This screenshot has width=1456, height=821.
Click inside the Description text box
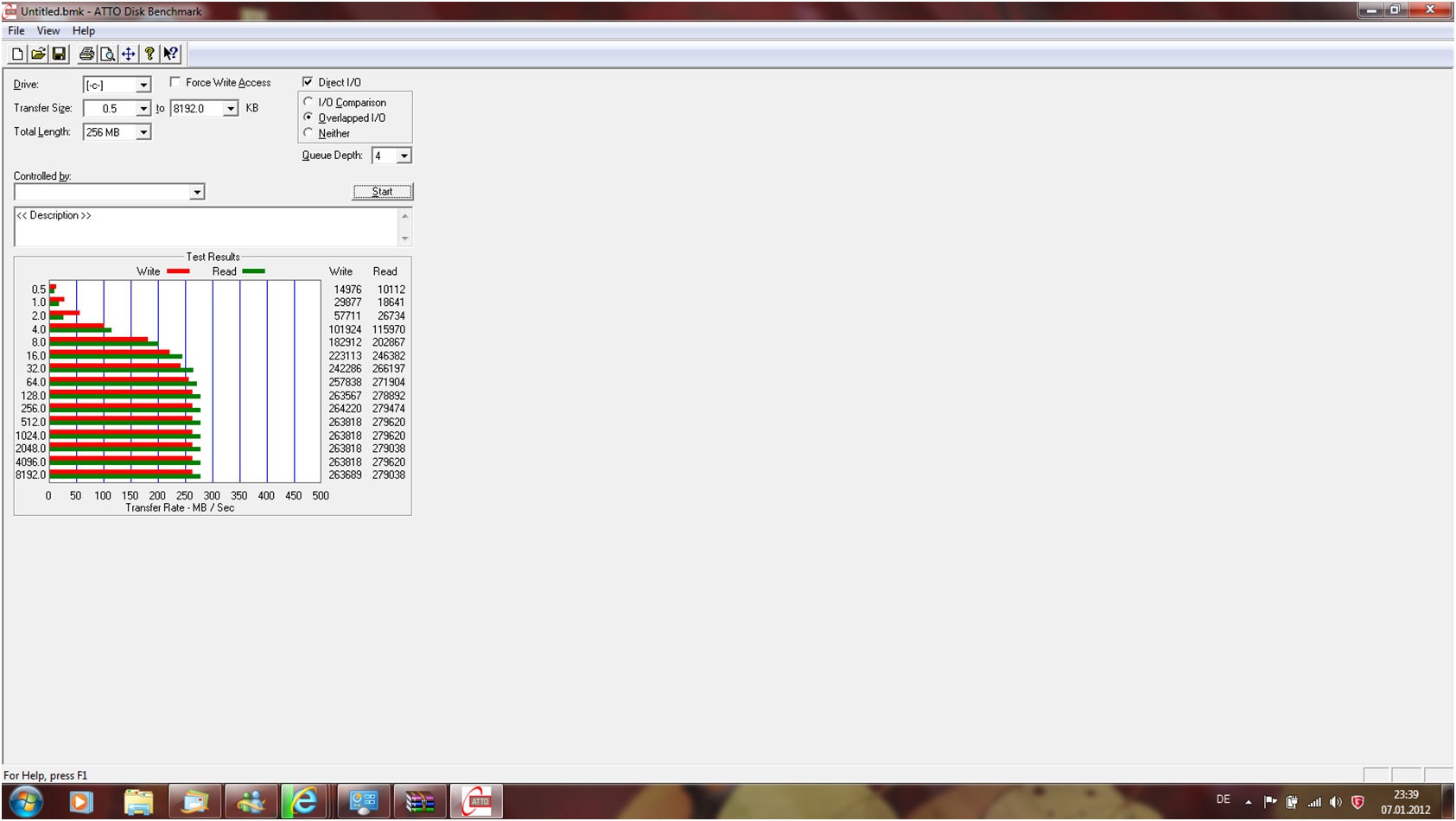206,227
